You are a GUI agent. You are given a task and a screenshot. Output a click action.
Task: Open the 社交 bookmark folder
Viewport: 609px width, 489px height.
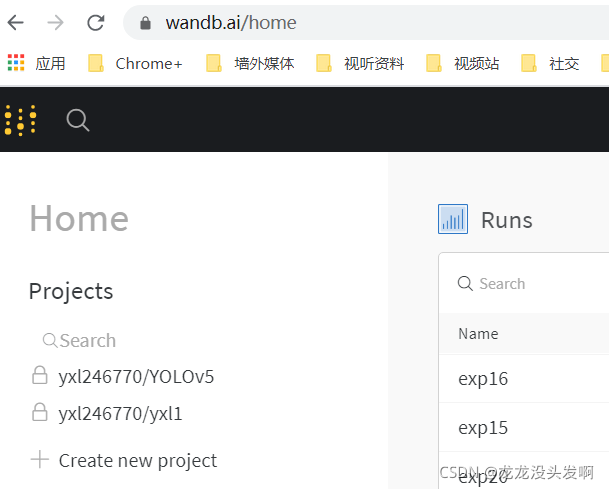coord(550,63)
